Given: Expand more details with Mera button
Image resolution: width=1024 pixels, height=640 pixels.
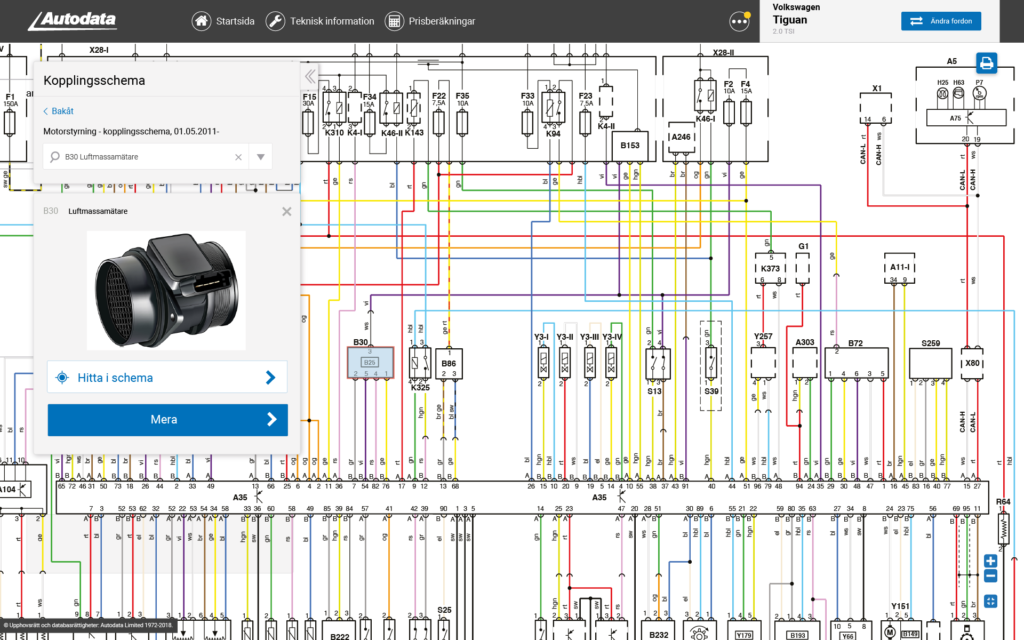Looking at the screenshot, I should [x=167, y=420].
